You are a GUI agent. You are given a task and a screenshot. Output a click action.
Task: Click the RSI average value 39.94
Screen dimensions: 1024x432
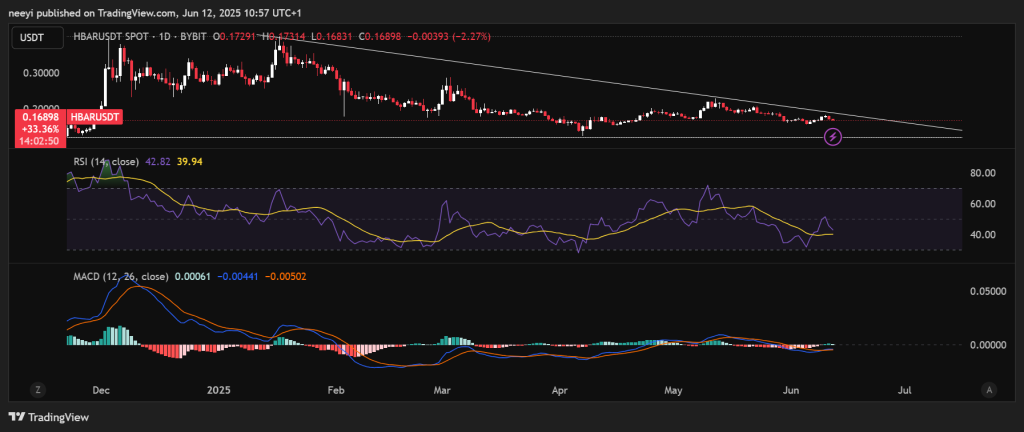(189, 161)
